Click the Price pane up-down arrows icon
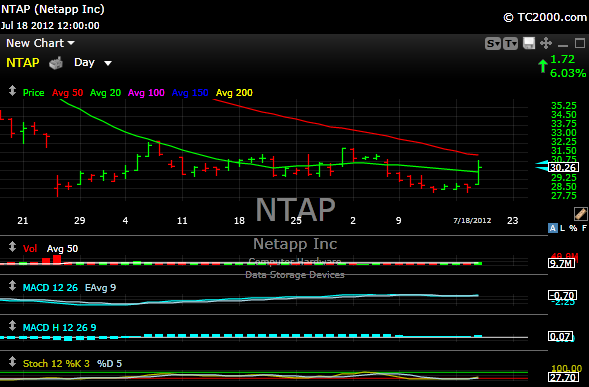Image resolution: width=589 pixels, height=387 pixels. coord(12,91)
